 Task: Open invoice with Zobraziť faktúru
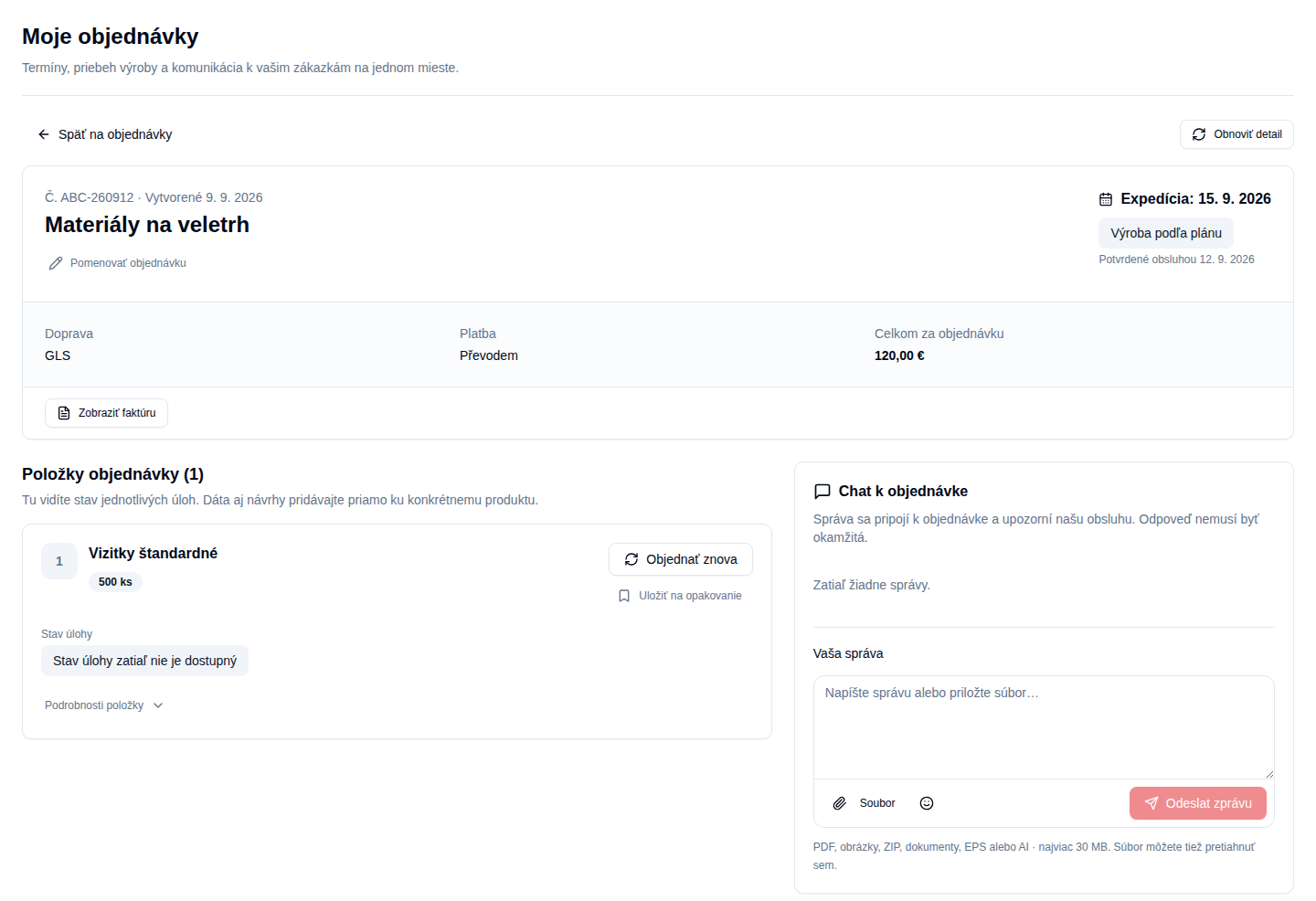click(106, 413)
